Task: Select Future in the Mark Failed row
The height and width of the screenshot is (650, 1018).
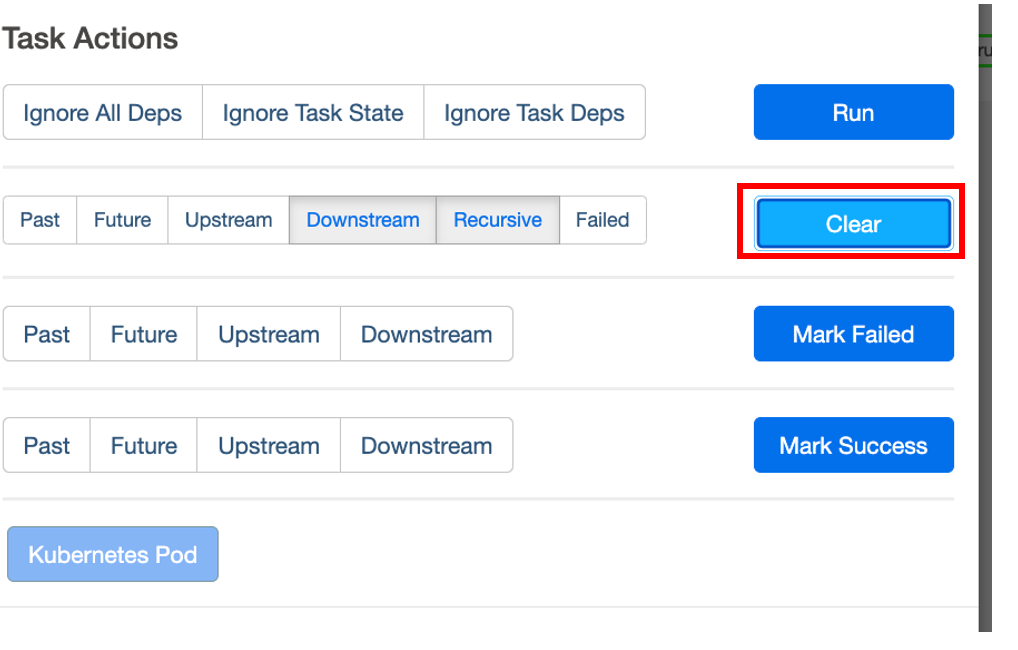Action: [x=144, y=334]
